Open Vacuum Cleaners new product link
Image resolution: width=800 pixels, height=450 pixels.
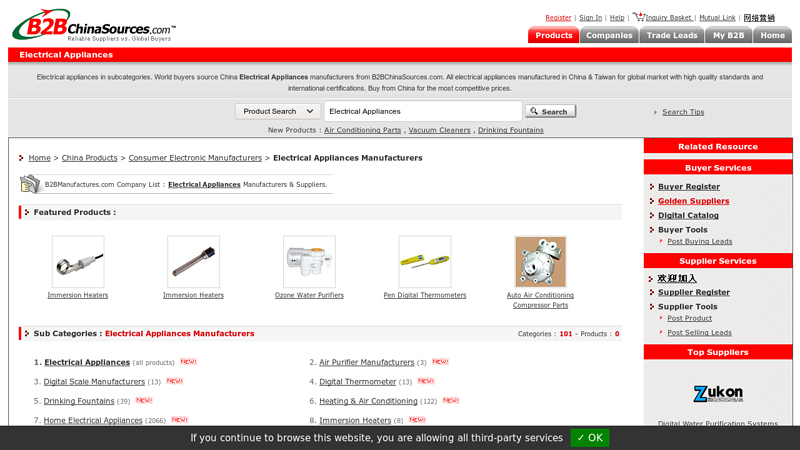pyautogui.click(x=439, y=130)
